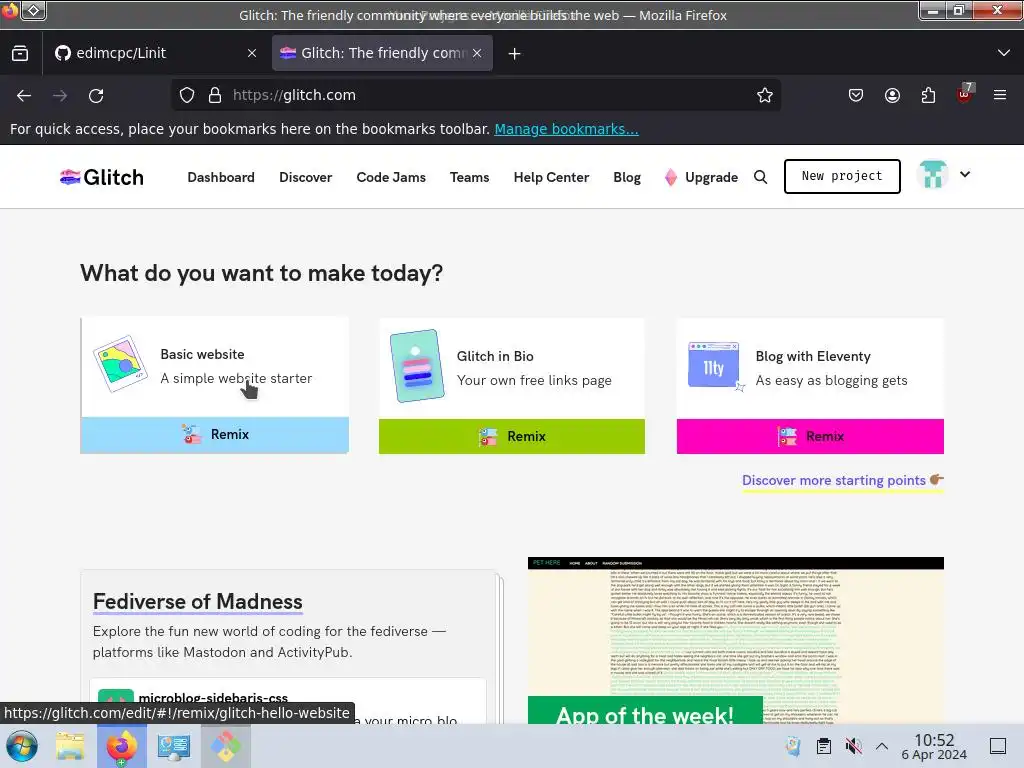Click the Upgrade link text

[711, 177]
